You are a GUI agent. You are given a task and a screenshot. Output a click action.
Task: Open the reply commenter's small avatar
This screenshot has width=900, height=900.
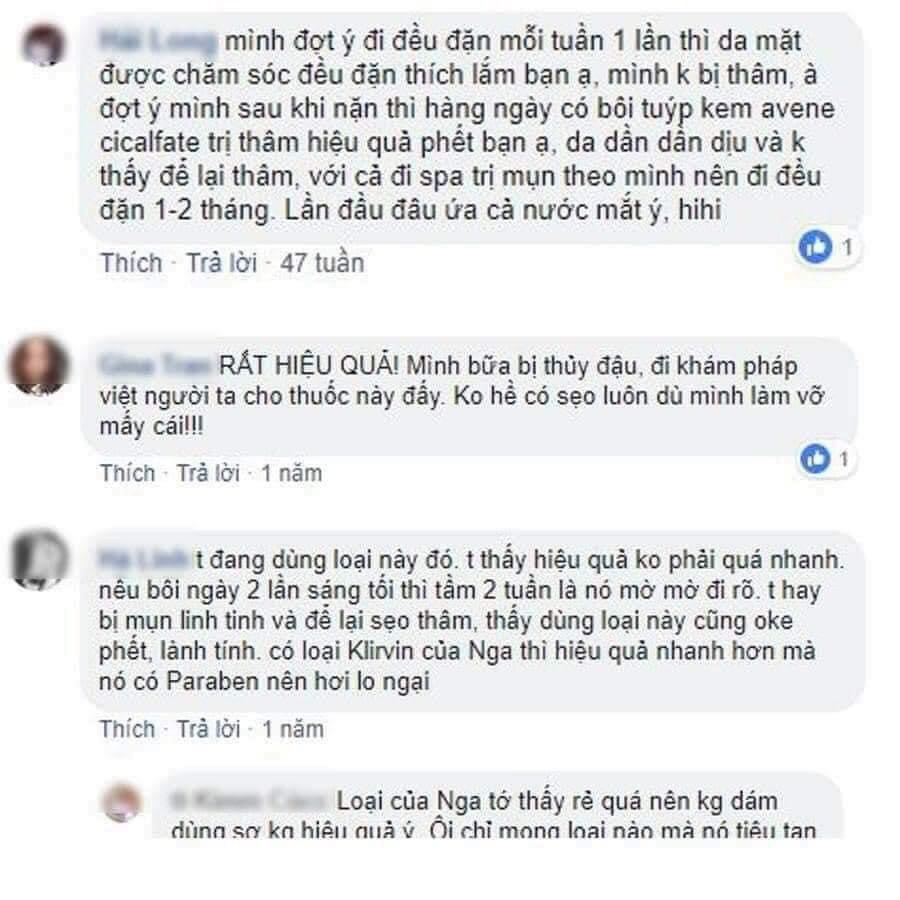[x=122, y=802]
